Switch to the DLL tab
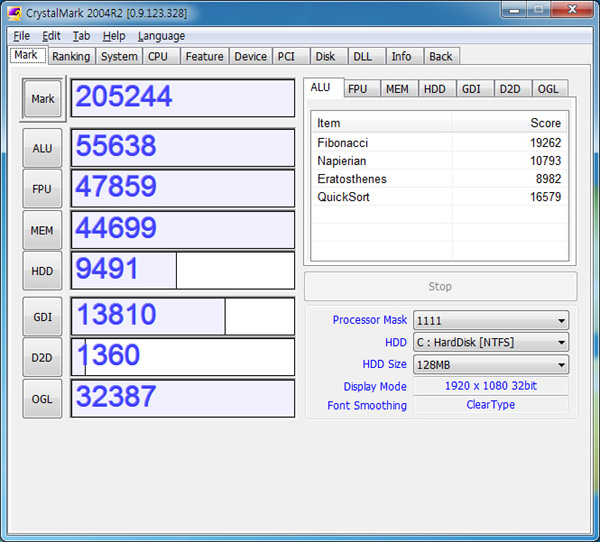Image resolution: width=600 pixels, height=542 pixels. [x=367, y=56]
